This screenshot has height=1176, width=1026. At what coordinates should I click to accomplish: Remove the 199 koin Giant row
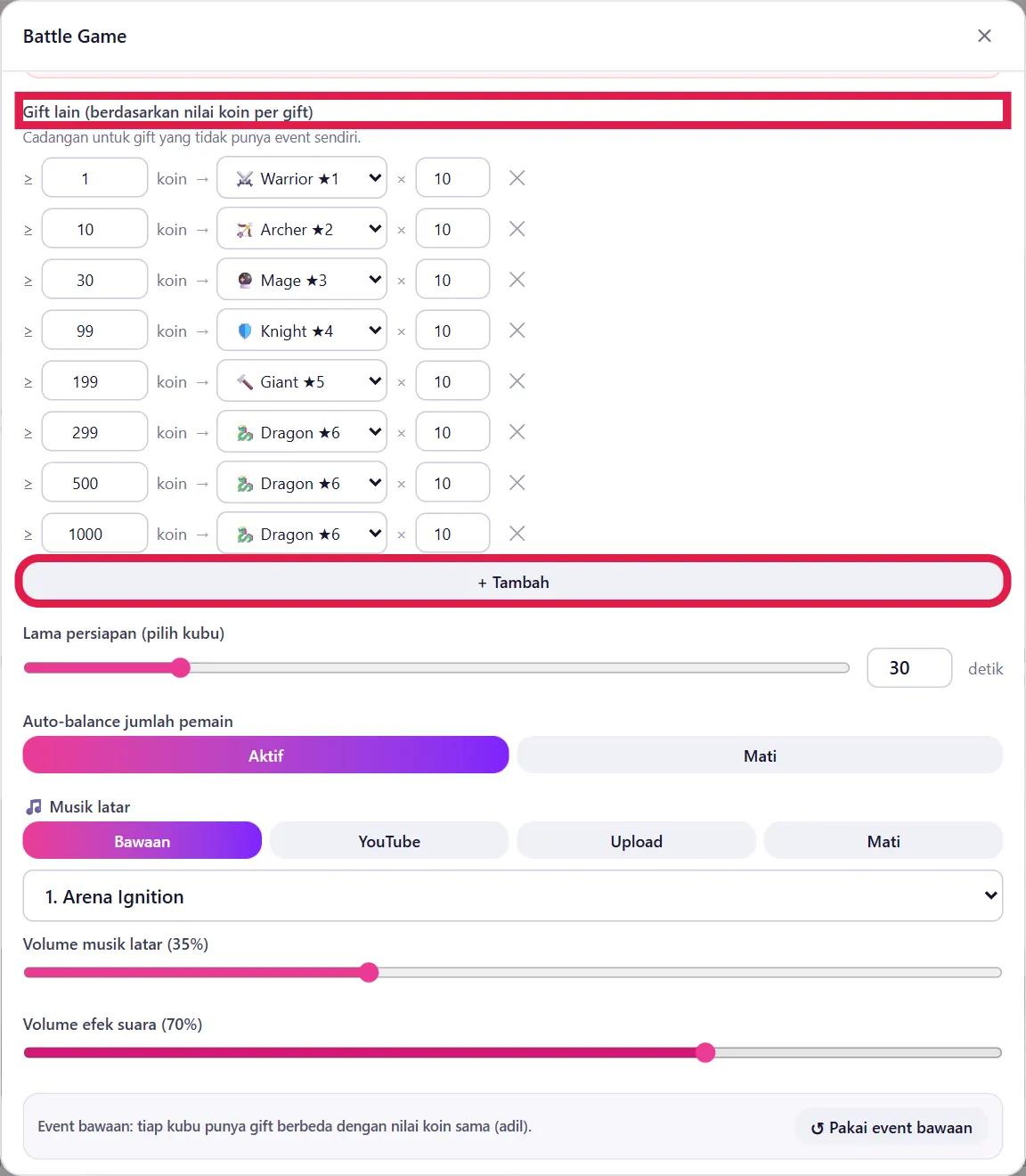point(517,381)
